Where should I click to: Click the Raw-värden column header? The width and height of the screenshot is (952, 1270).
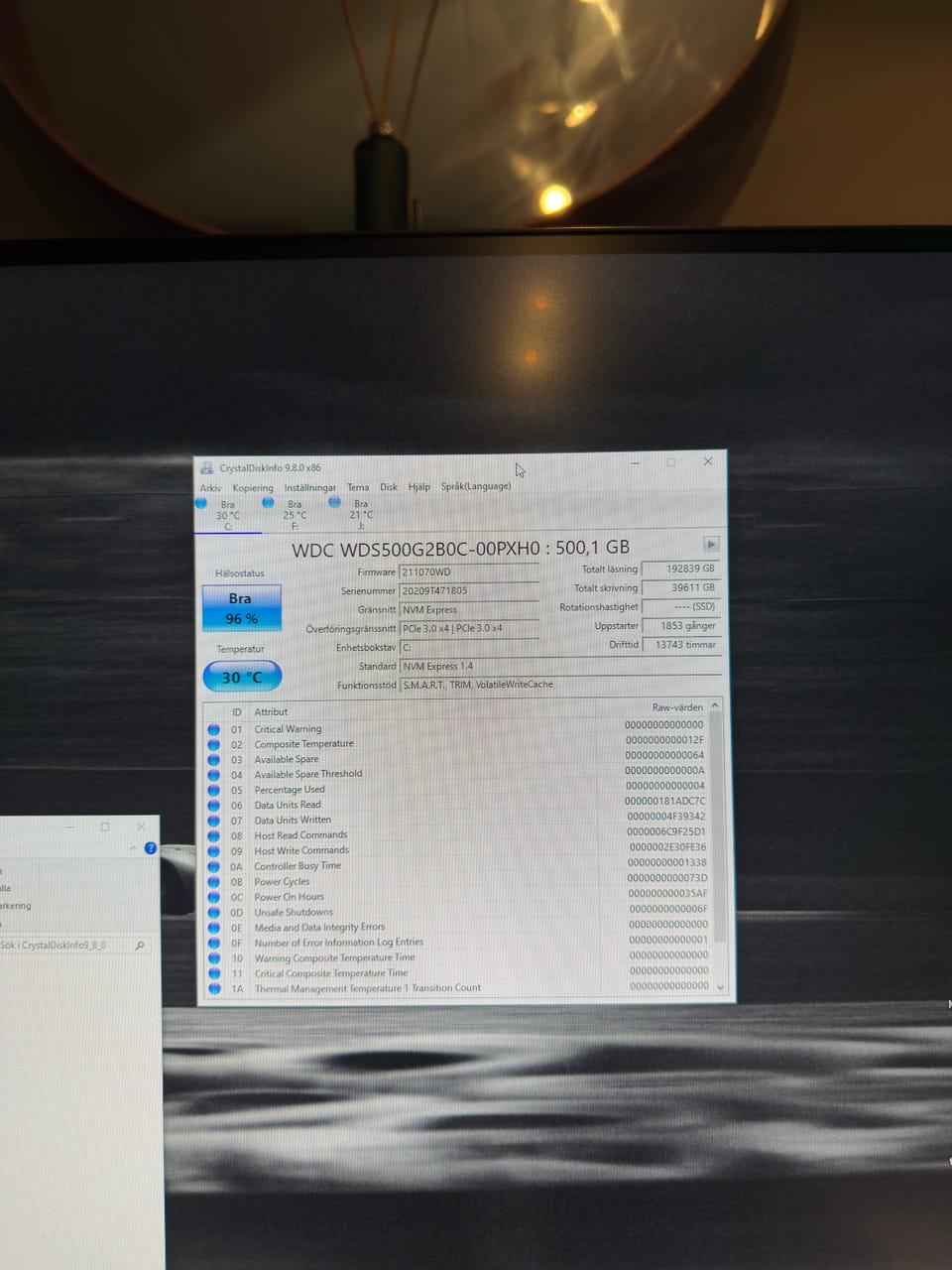[677, 708]
